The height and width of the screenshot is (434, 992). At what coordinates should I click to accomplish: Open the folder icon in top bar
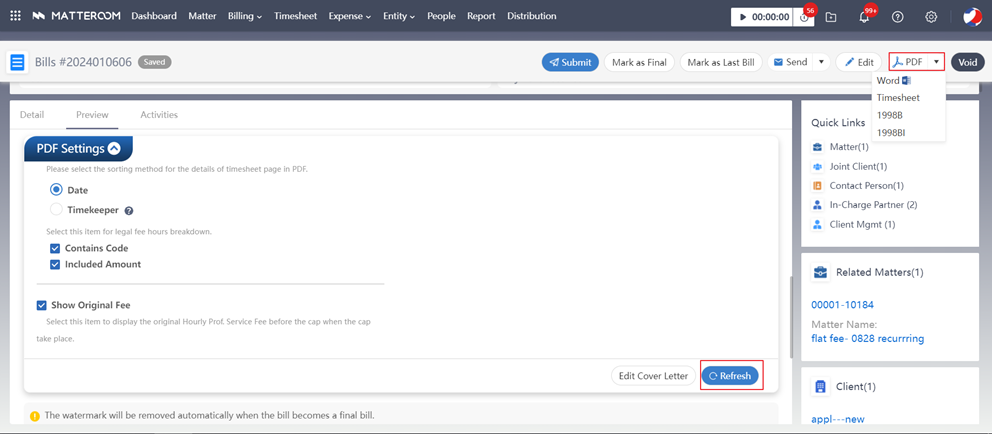(x=831, y=17)
